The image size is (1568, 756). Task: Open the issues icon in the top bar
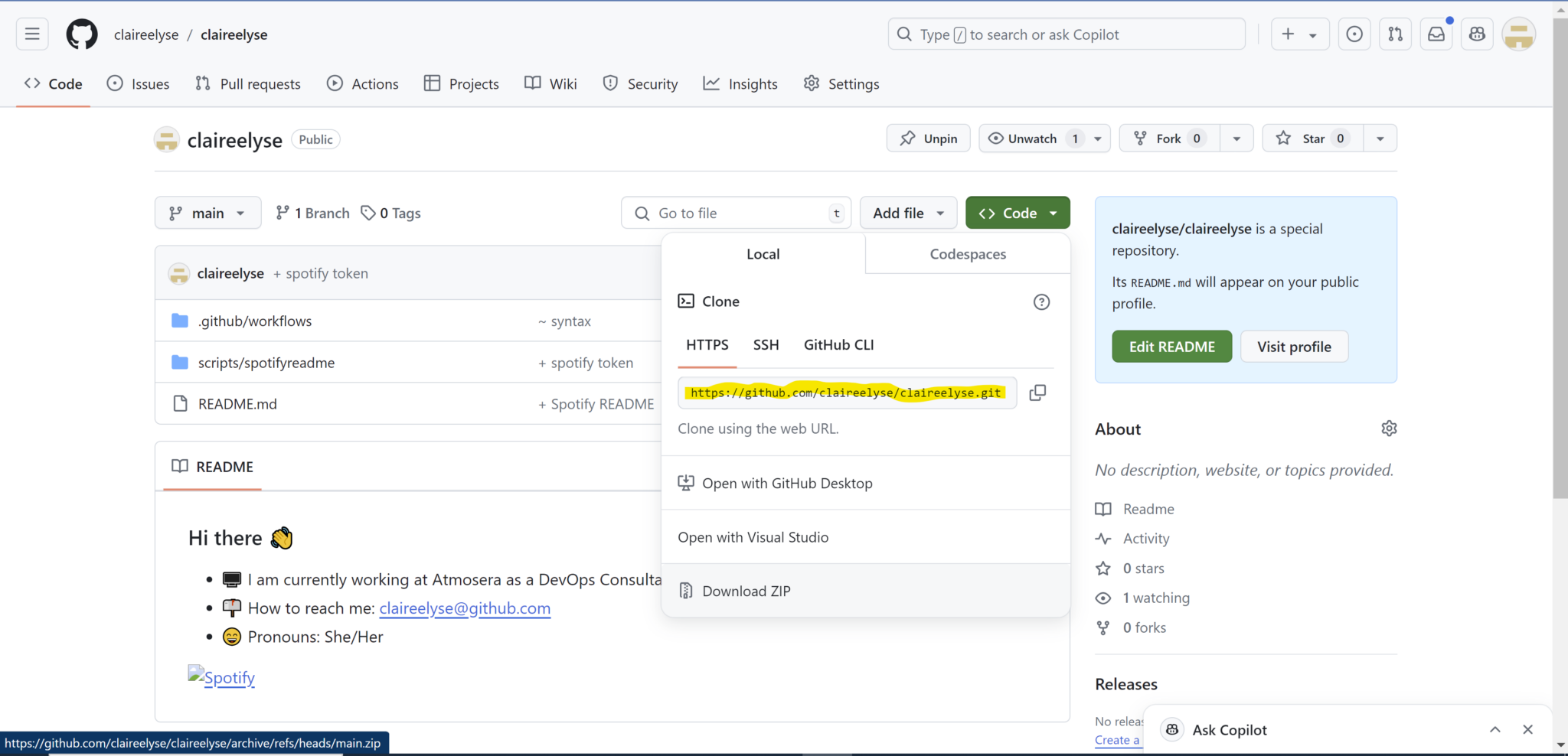(x=1354, y=34)
